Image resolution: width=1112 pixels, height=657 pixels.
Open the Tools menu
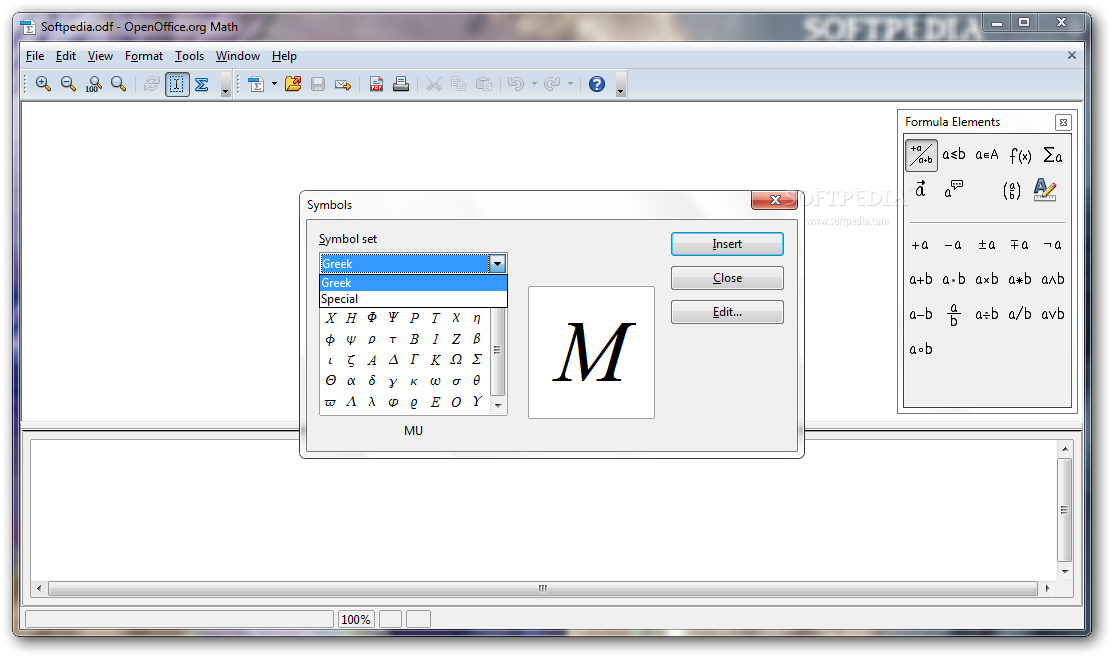[189, 56]
